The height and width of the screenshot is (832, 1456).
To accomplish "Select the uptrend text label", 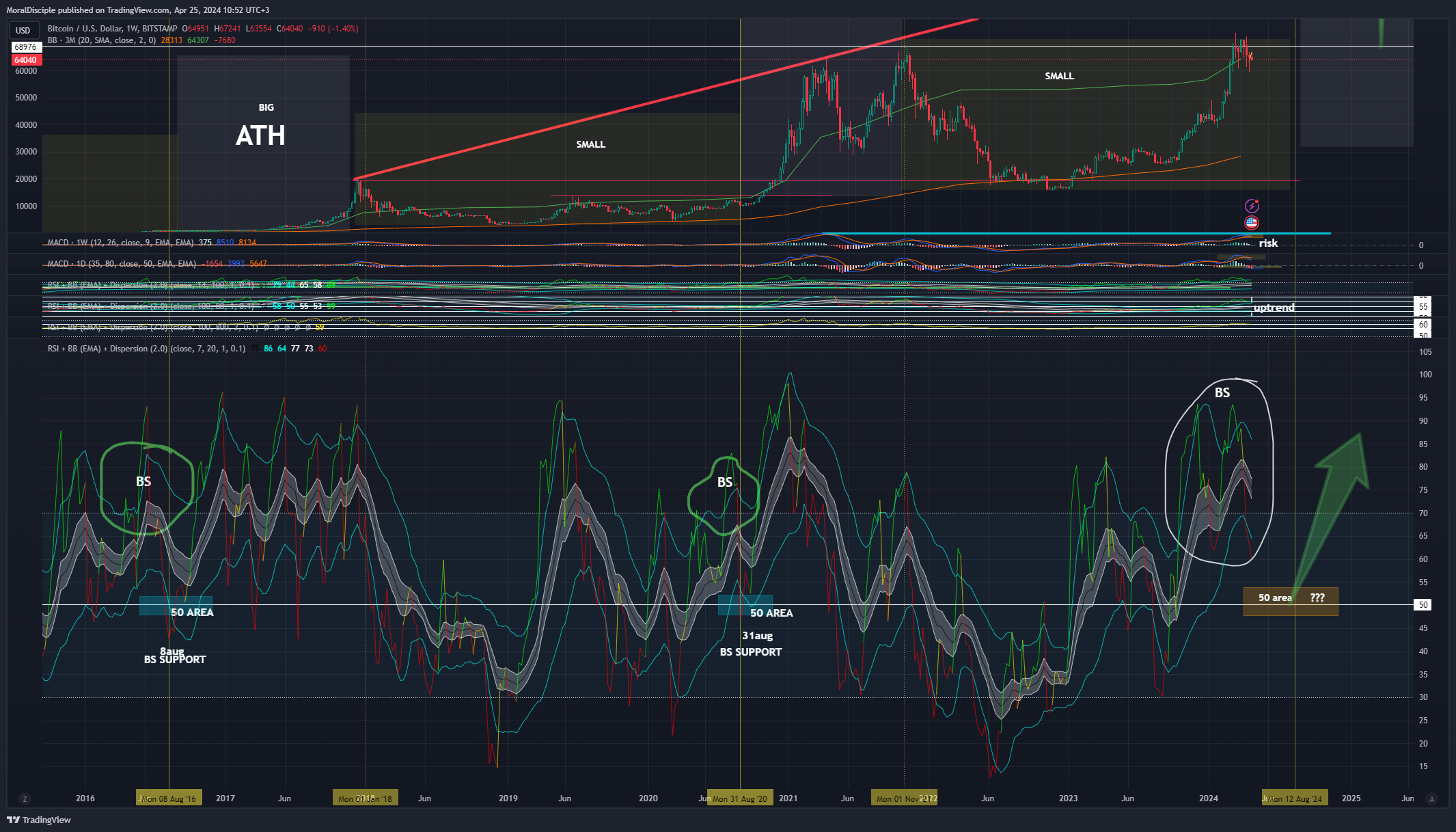I will 1274,308.
